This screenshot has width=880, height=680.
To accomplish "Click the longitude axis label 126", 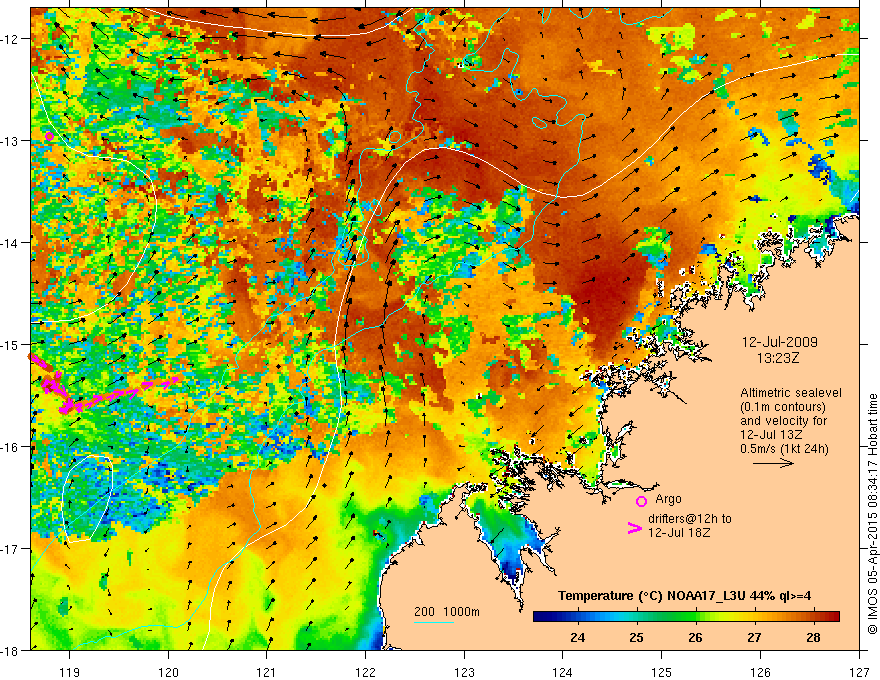I will click(x=760, y=672).
